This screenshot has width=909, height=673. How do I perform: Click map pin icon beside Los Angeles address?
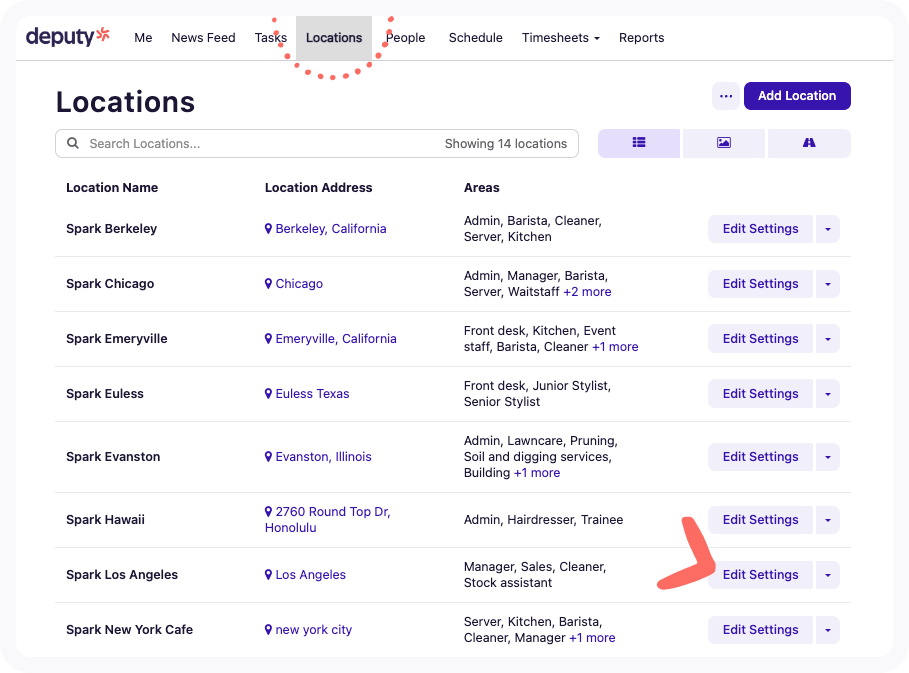coord(268,575)
